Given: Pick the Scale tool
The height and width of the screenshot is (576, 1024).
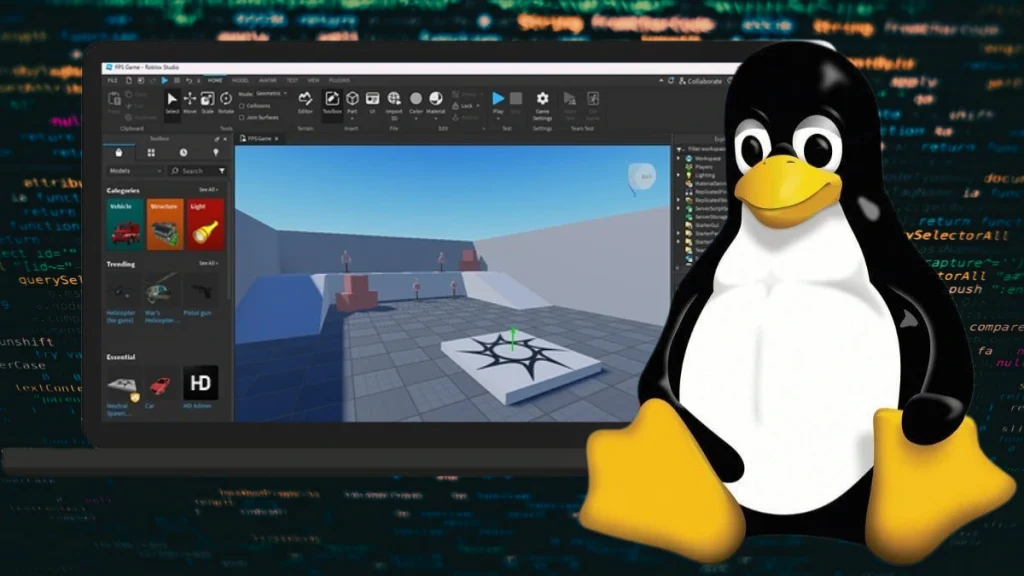Looking at the screenshot, I should click(x=207, y=103).
